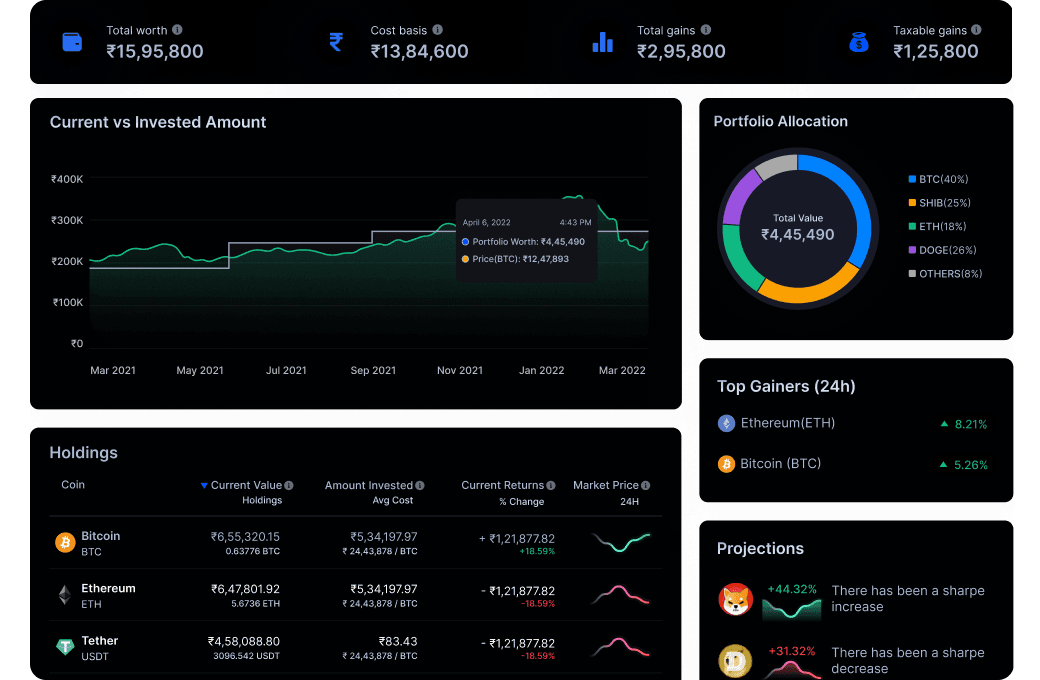Click the Ethereum icon in Top Gainers
Viewport: 1040px width, 680px height.
(726, 424)
